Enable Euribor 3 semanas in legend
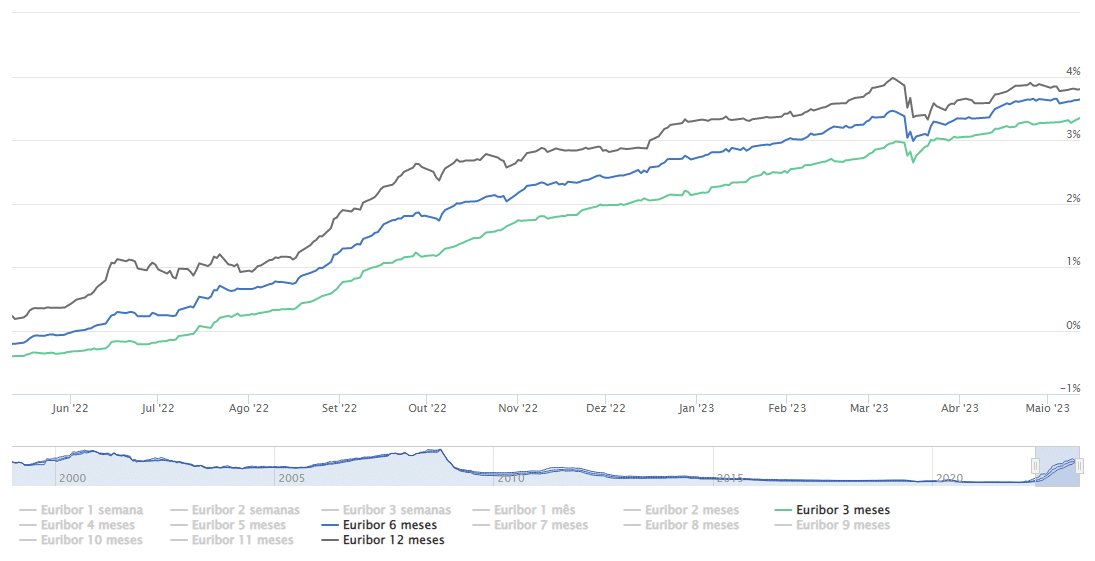 pyautogui.click(x=396, y=510)
